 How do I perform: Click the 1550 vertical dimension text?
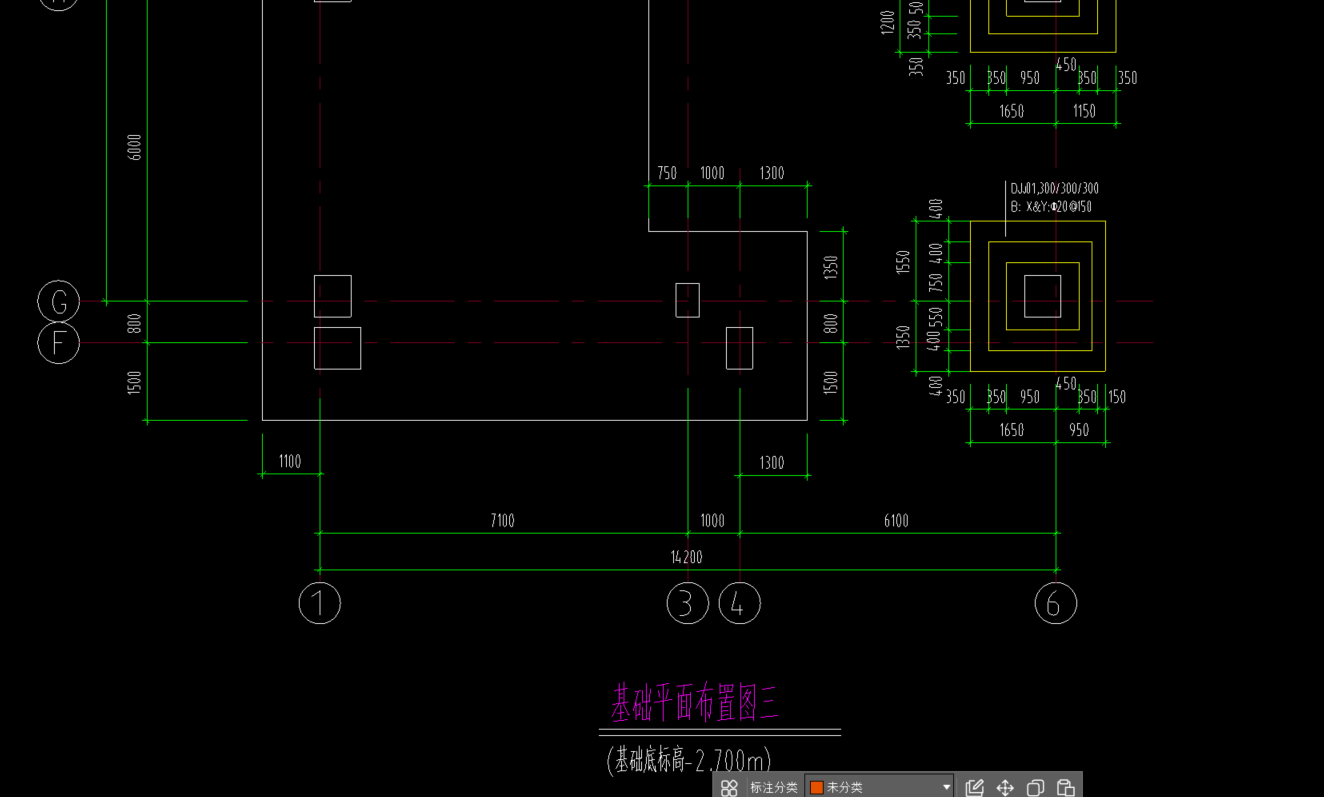[904, 262]
